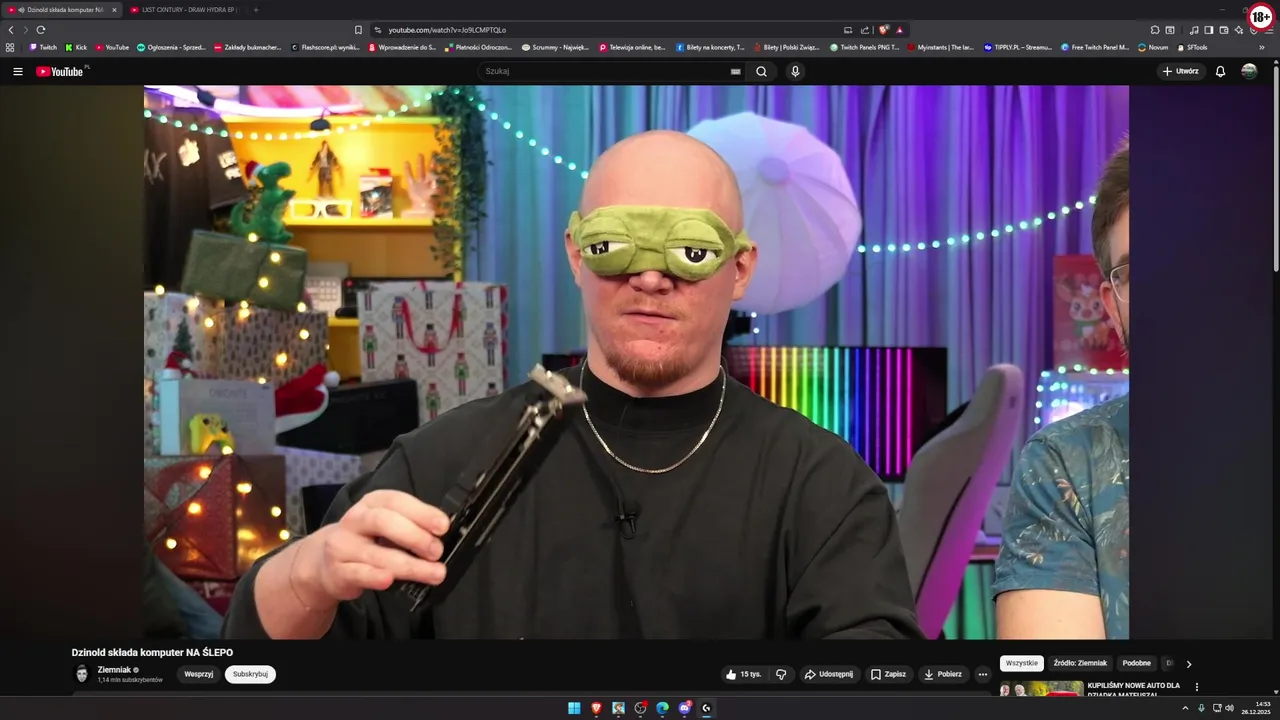
Task: Open Leo AI sparkle icon
Action: (1240, 30)
